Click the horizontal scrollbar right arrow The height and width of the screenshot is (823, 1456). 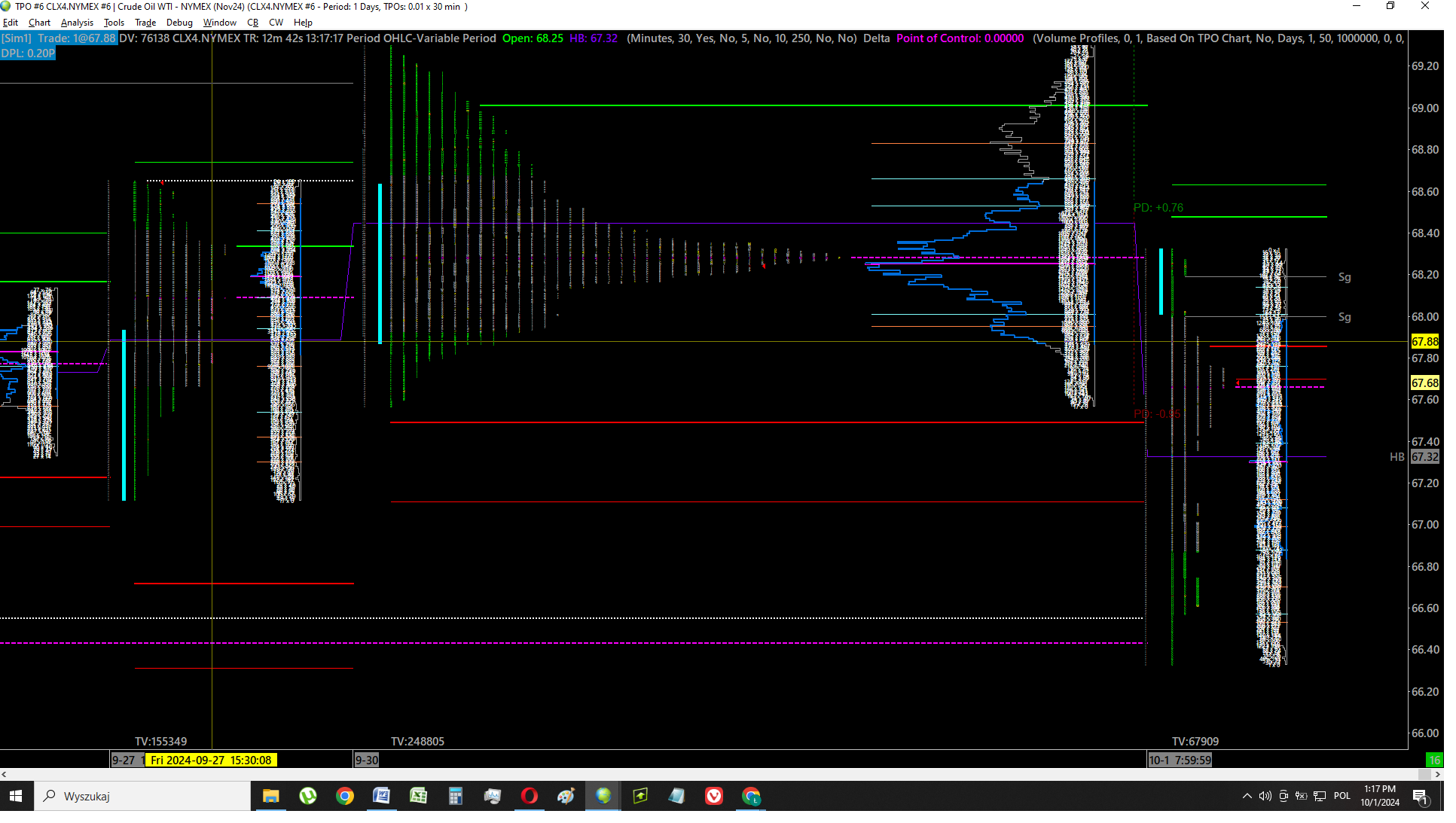[x=1438, y=774]
